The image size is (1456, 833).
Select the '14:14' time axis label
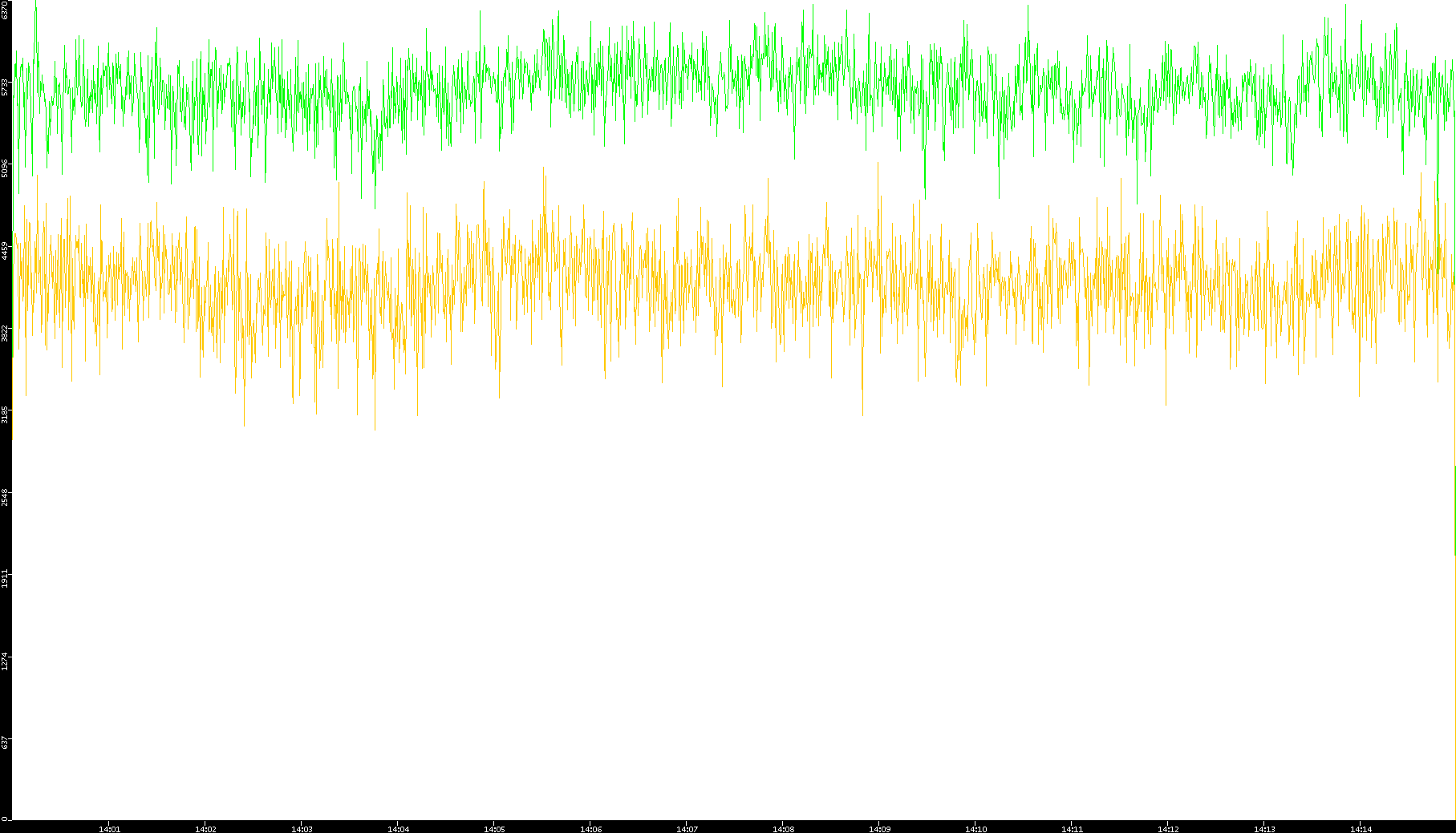point(1361,829)
